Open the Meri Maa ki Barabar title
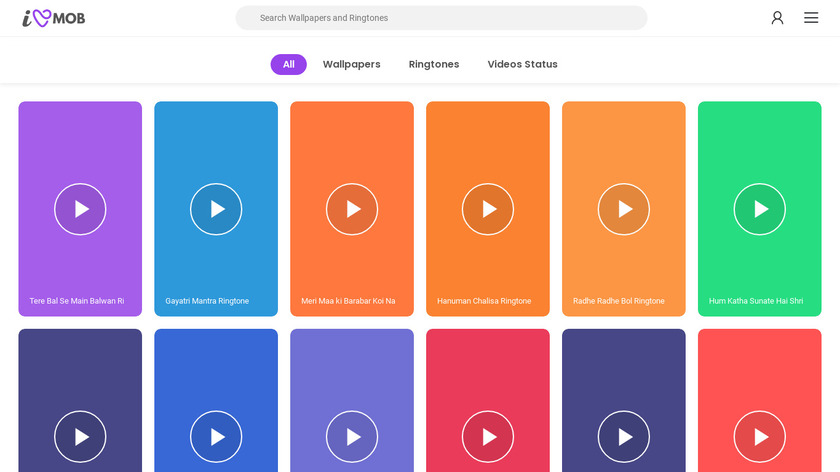Screen dimensions: 840x472 coord(348,301)
